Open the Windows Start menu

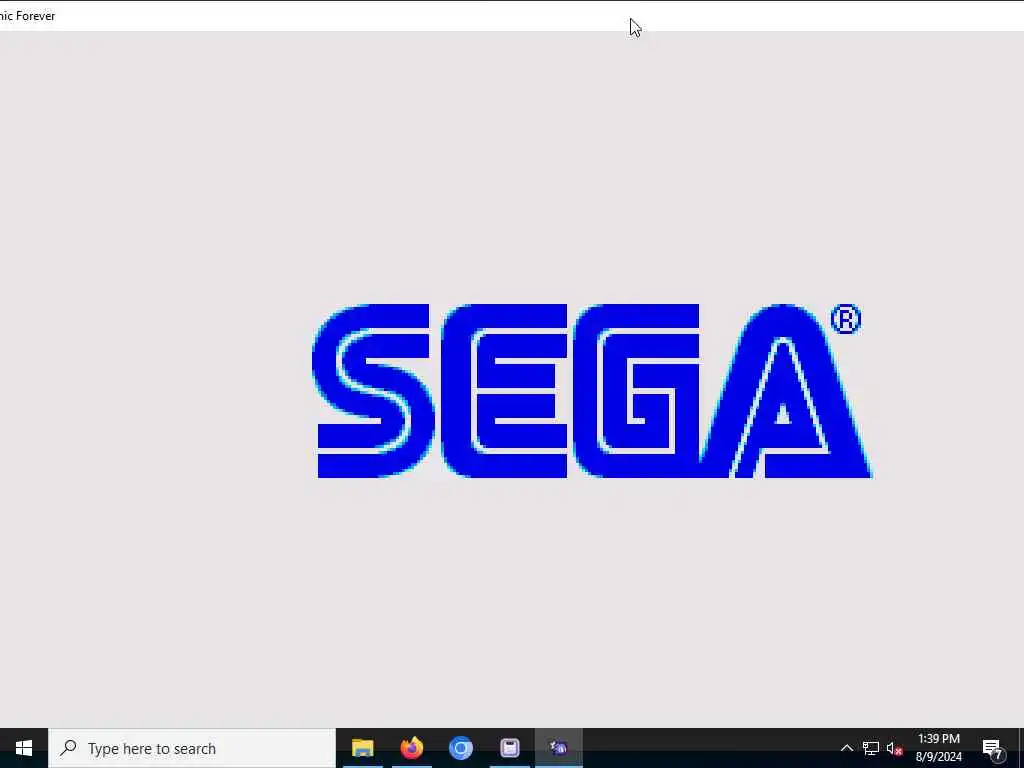24,748
